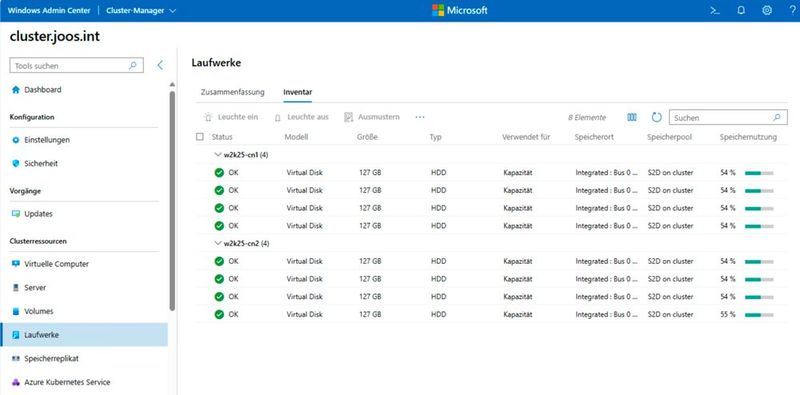Sort by Verwendet für column header
Image resolution: width=800 pixels, height=395 pixels.
pos(526,137)
